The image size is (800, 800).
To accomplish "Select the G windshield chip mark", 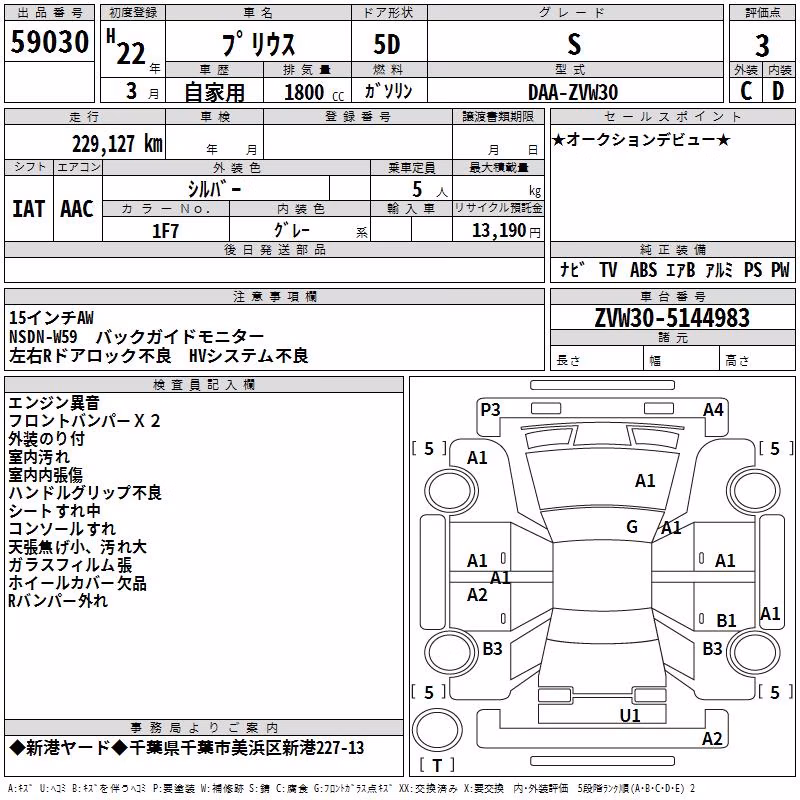I will (632, 526).
